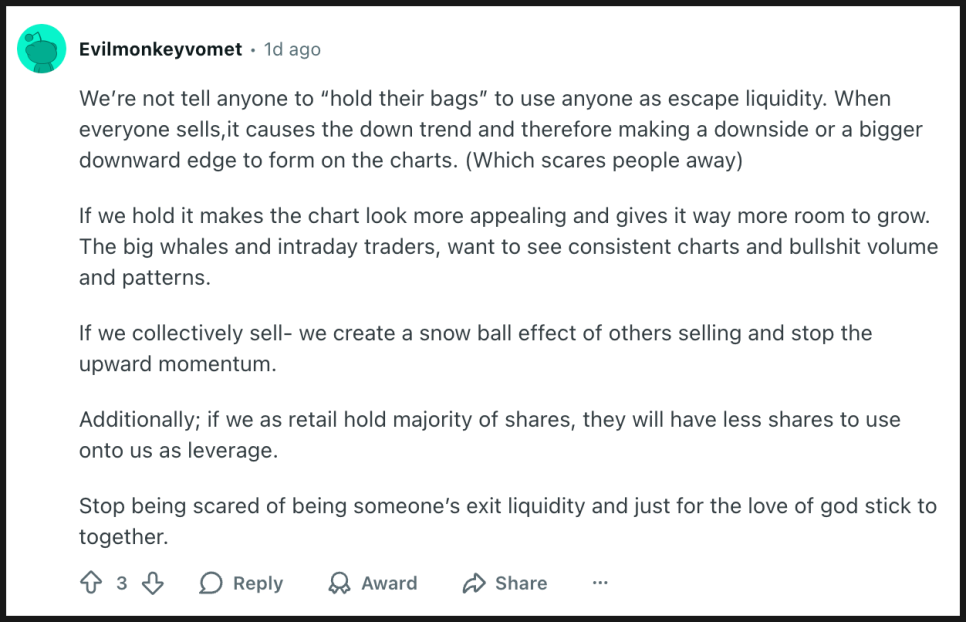This screenshot has width=966, height=622.
Task: Open the Evilmonkeyvomet username link
Action: tap(160, 49)
